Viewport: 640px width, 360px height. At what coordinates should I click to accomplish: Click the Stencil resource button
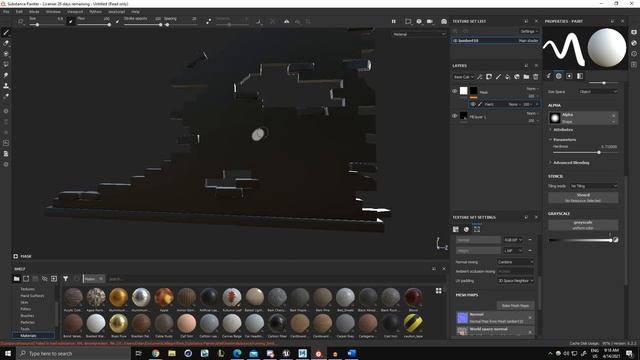pos(583,198)
